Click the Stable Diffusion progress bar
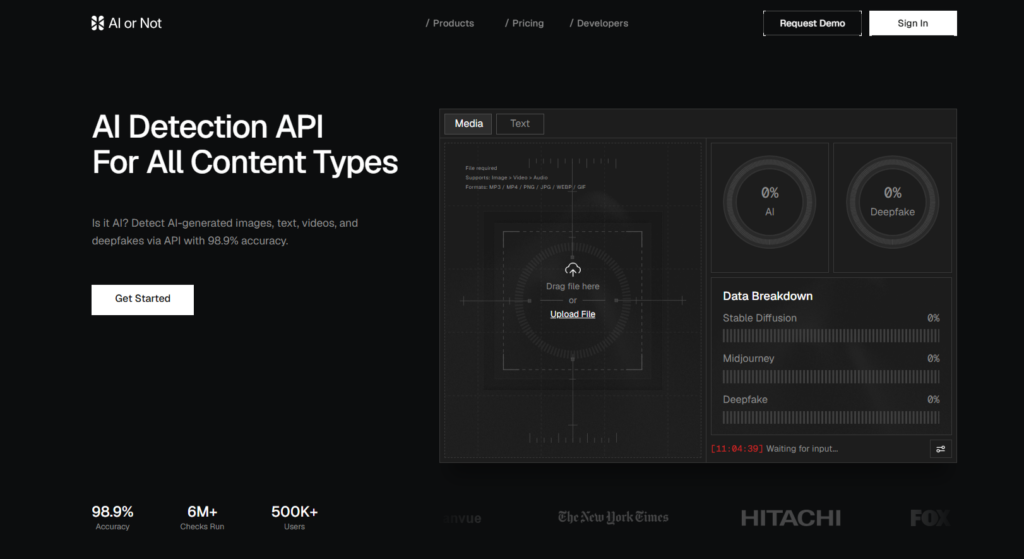1024x559 pixels. [x=831, y=336]
